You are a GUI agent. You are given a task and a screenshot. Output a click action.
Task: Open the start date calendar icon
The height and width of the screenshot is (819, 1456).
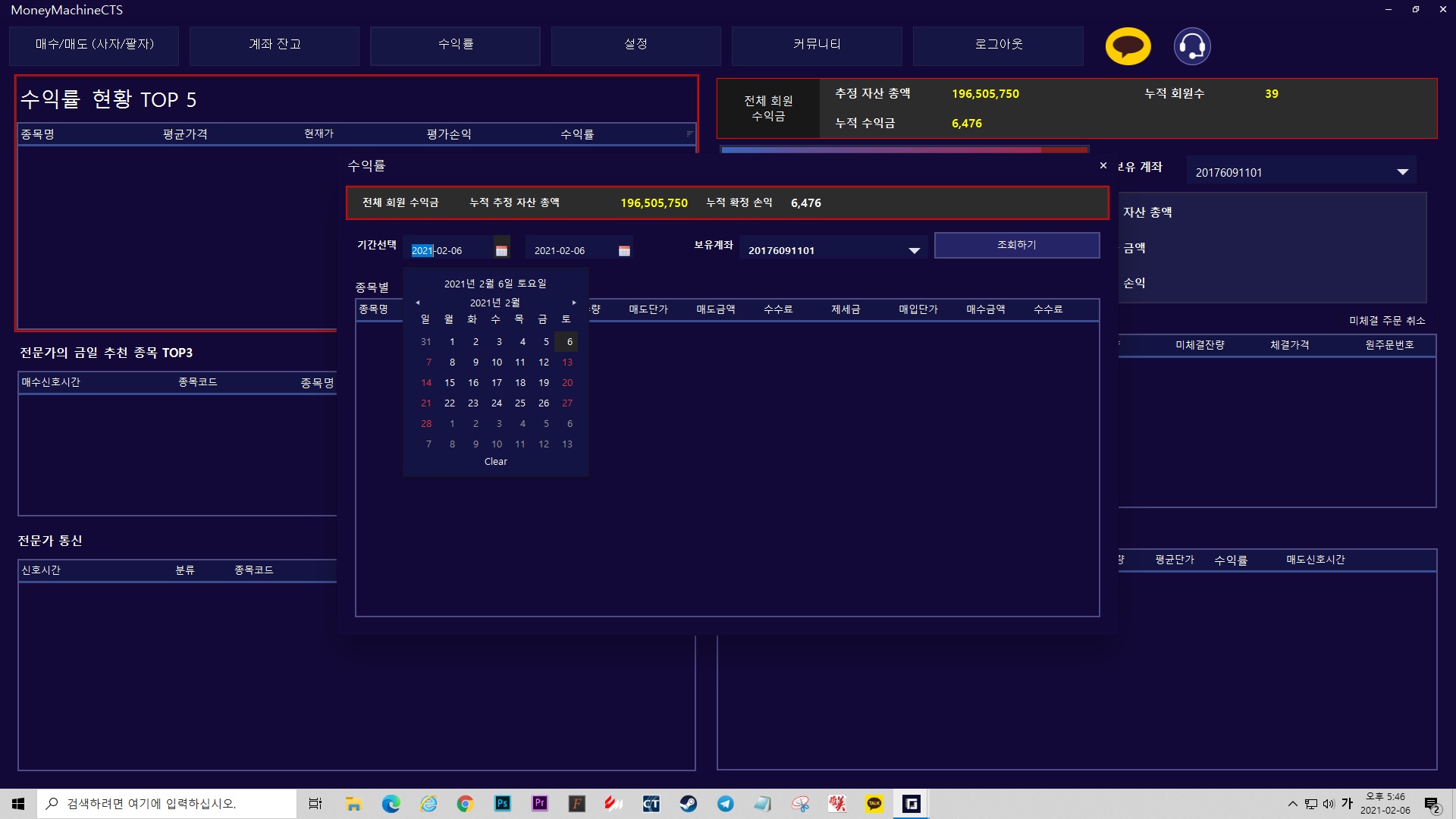coord(501,250)
